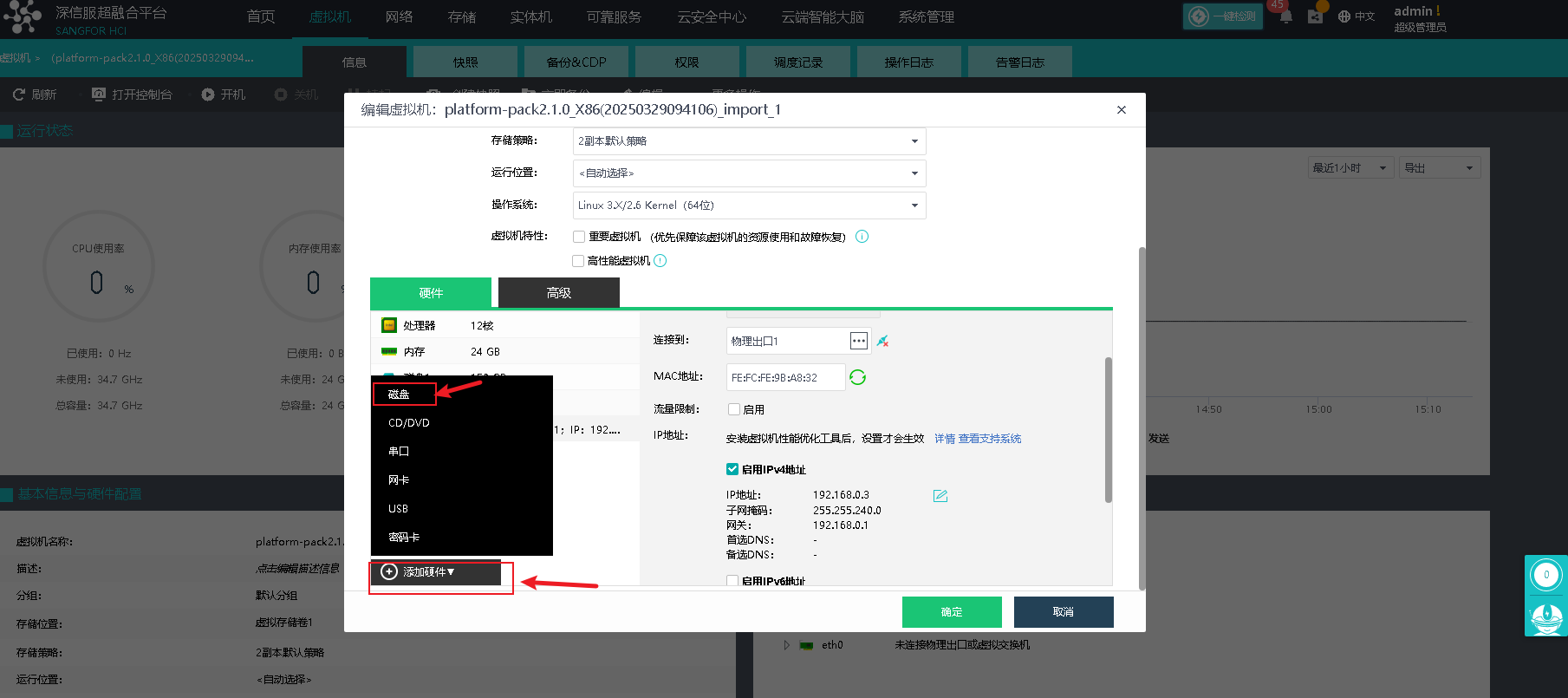Open the 物理出口1 browse ellipsis button

click(x=858, y=341)
